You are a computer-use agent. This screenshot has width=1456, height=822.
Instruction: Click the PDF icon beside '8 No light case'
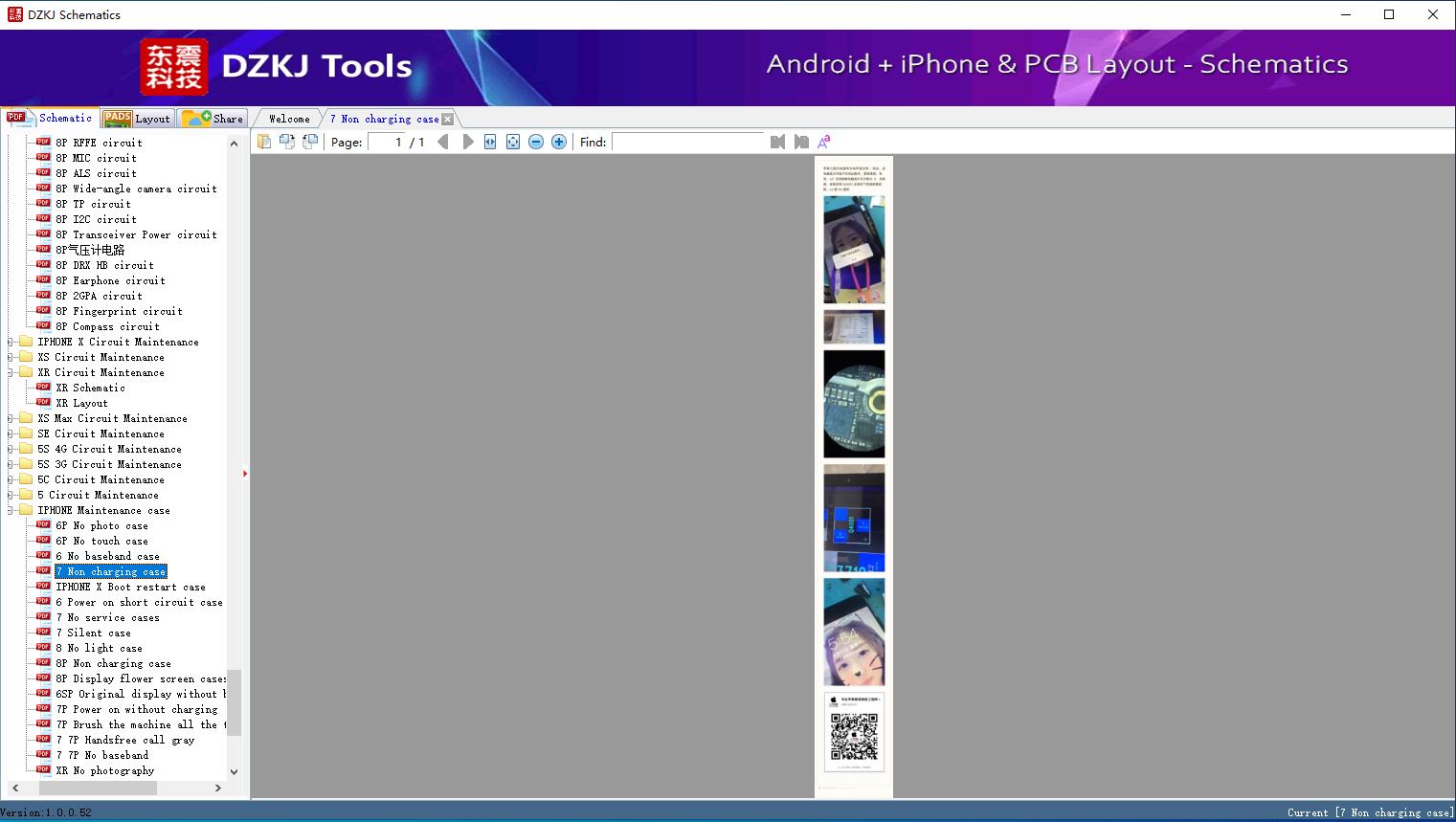click(43, 647)
